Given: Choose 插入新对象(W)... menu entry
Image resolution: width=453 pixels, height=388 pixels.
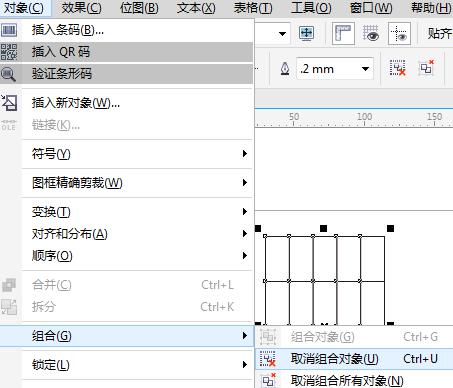Looking at the screenshot, I should (x=127, y=103).
